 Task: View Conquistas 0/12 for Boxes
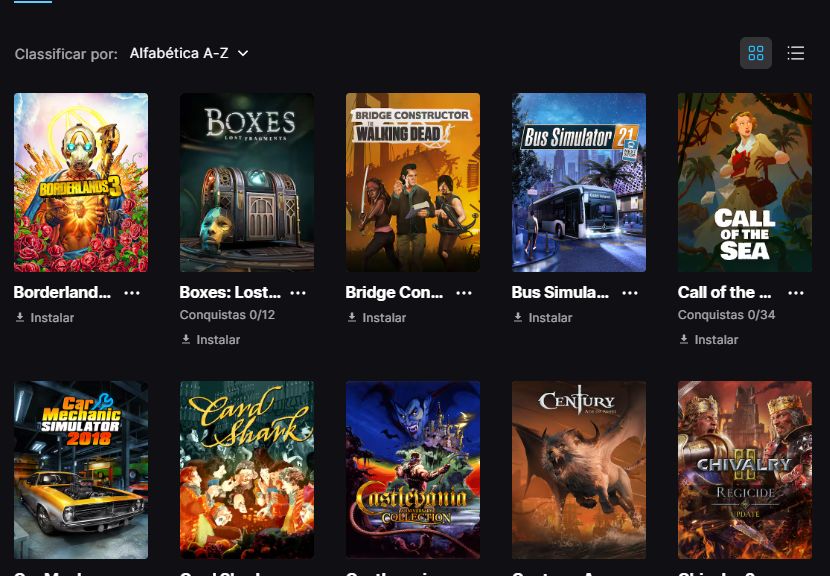tap(228, 314)
